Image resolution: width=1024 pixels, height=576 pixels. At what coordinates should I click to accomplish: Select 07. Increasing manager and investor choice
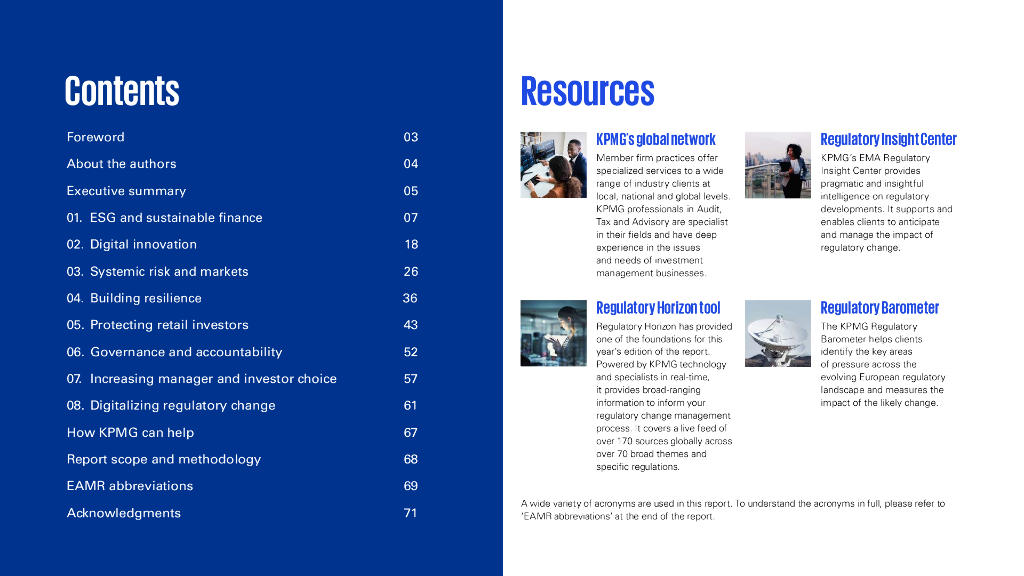coord(202,379)
